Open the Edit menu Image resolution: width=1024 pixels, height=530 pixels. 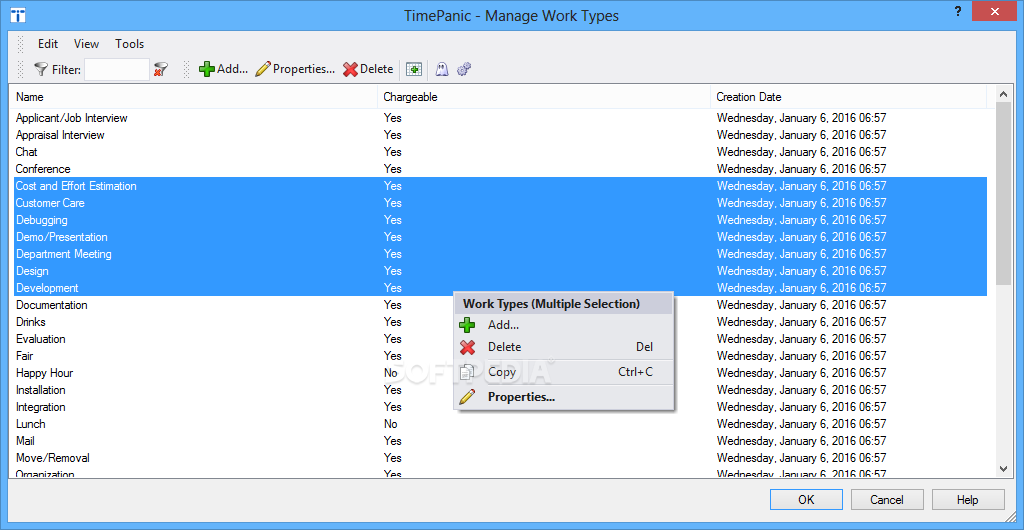pyautogui.click(x=48, y=44)
